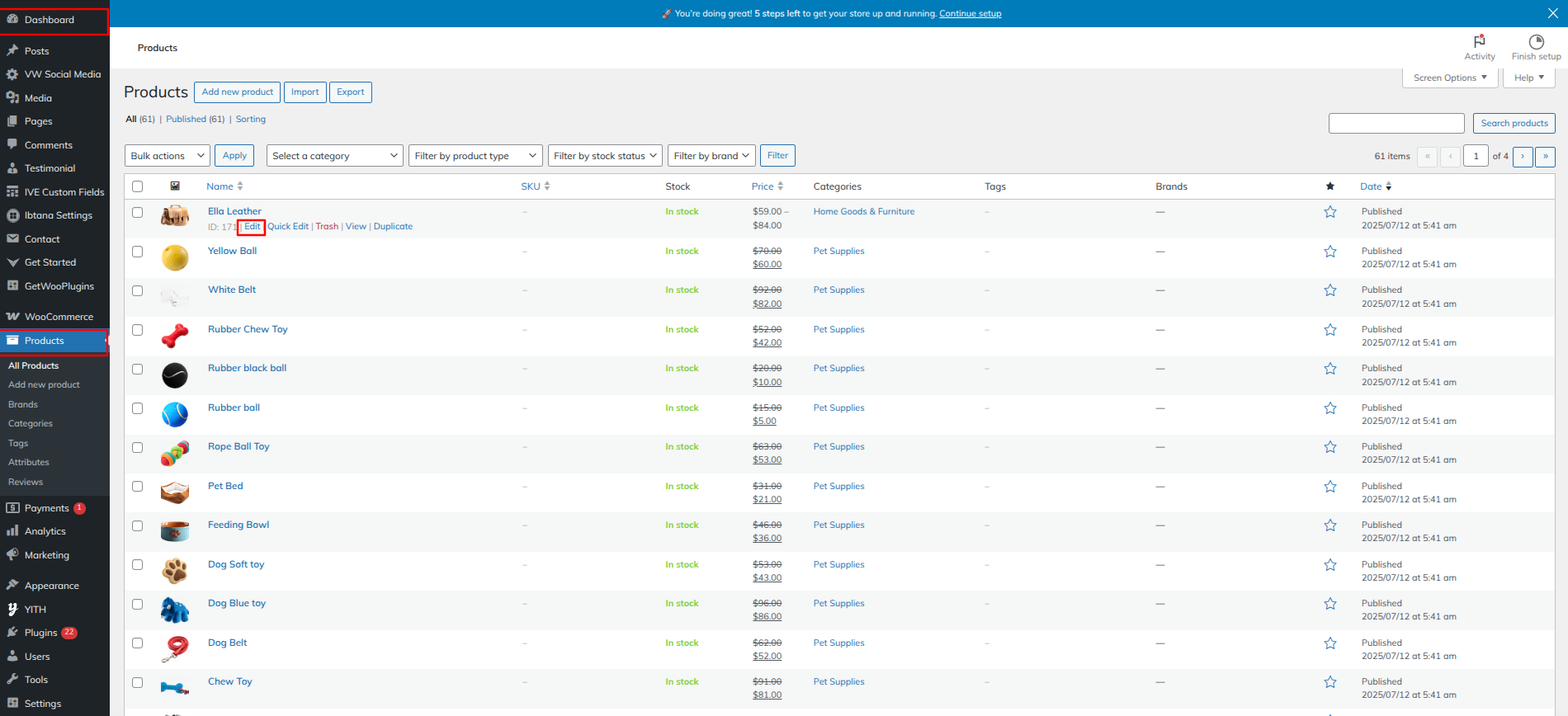1568x716 pixels.
Task: Check the select-all products checkbox
Action: pyautogui.click(x=138, y=186)
